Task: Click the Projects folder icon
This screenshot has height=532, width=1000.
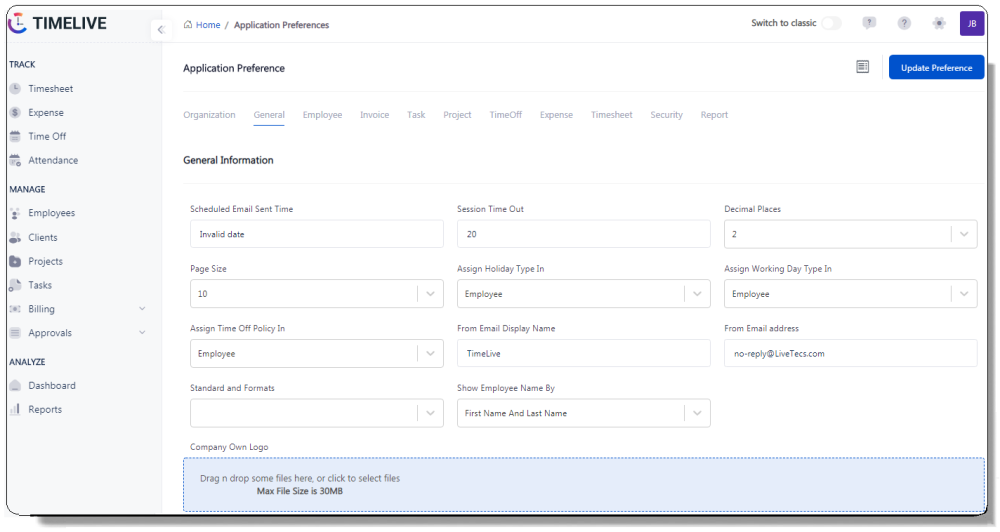Action: click(x=15, y=262)
